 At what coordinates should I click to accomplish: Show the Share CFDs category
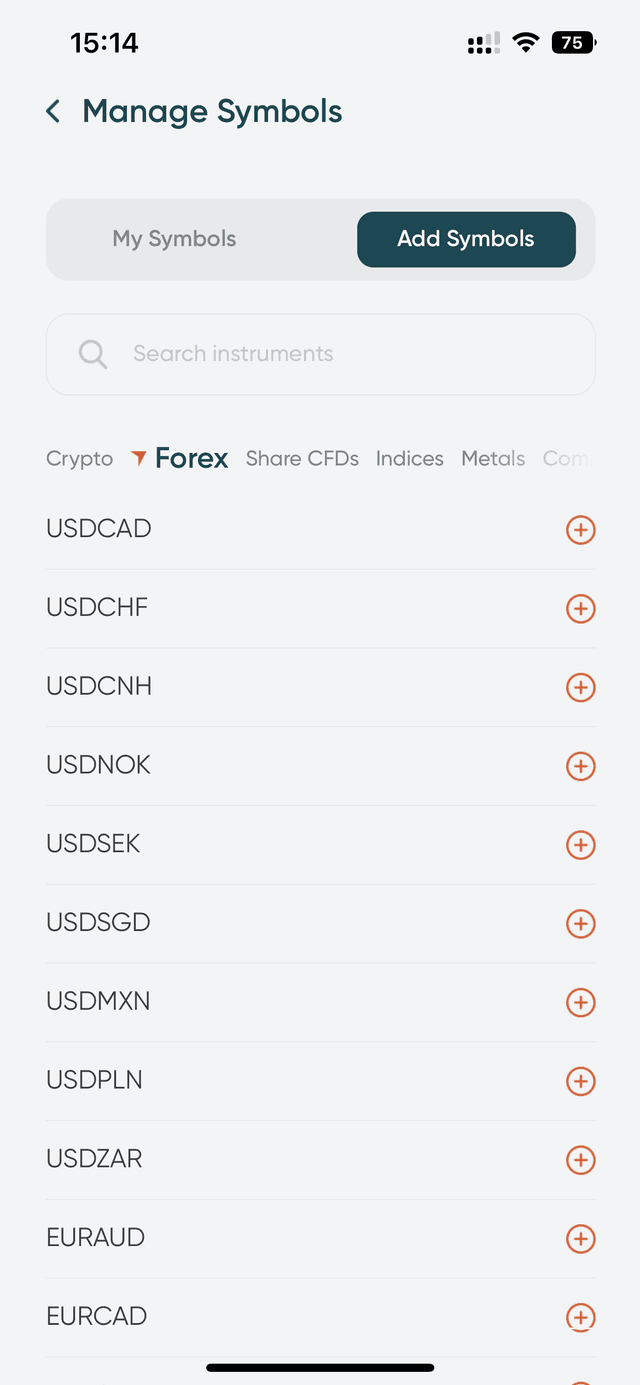(302, 459)
